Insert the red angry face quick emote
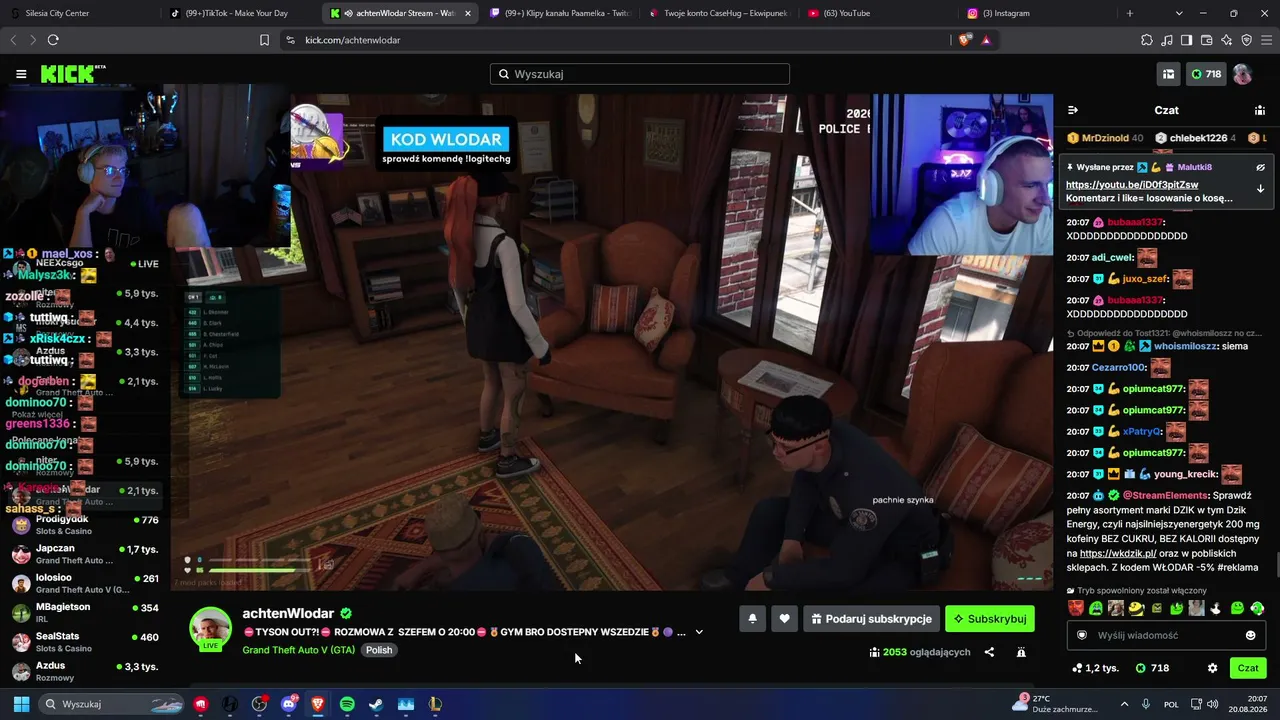 pyautogui.click(x=1076, y=608)
